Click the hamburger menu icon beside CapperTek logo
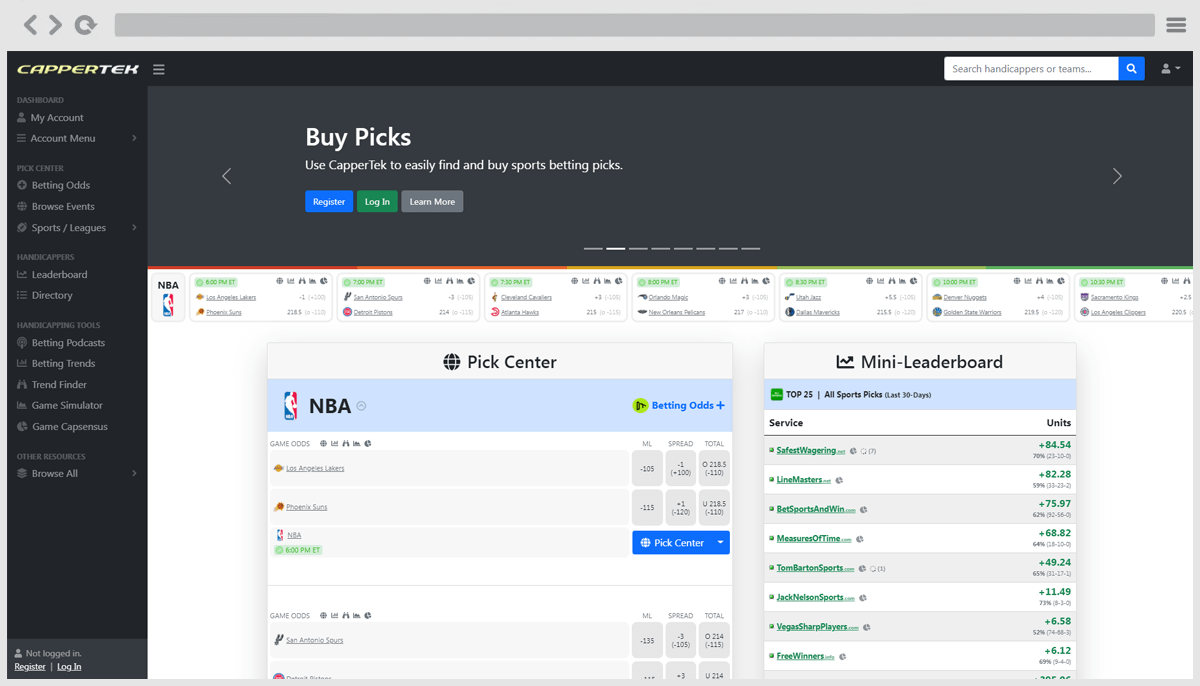This screenshot has height=686, width=1200. 158,69
